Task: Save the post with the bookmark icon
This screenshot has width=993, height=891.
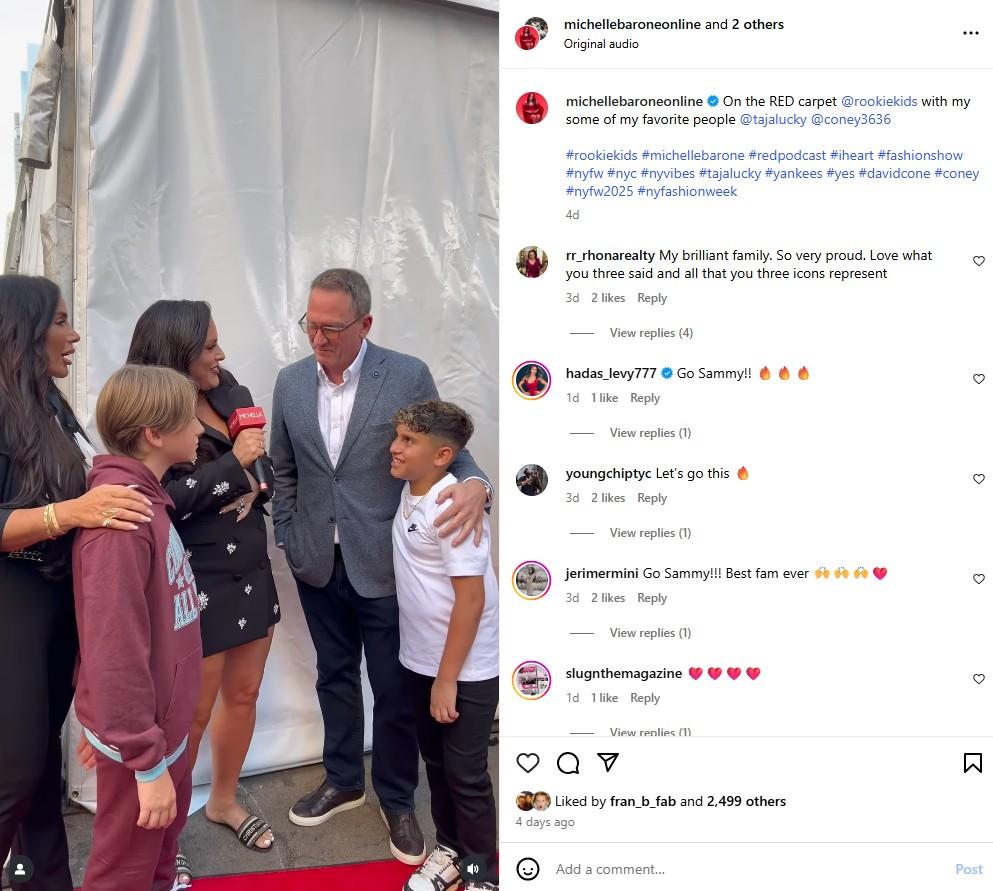Action: [x=973, y=762]
